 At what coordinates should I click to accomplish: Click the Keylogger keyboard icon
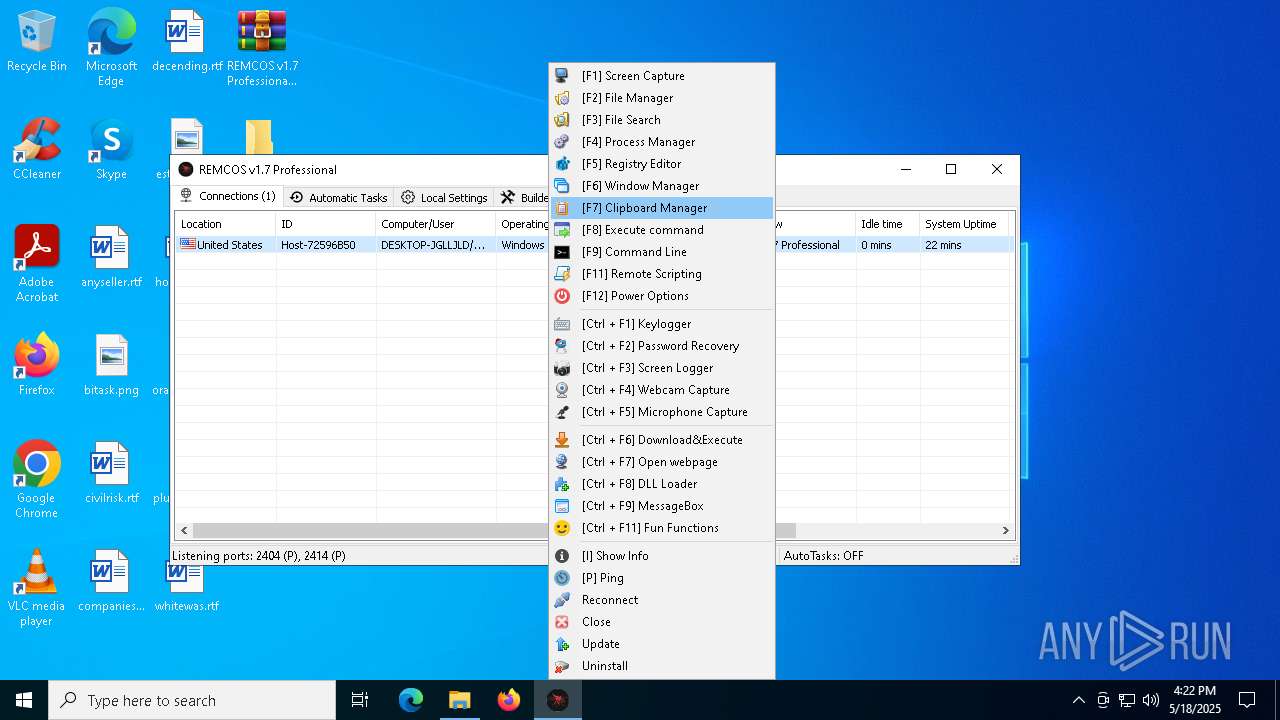click(x=562, y=324)
